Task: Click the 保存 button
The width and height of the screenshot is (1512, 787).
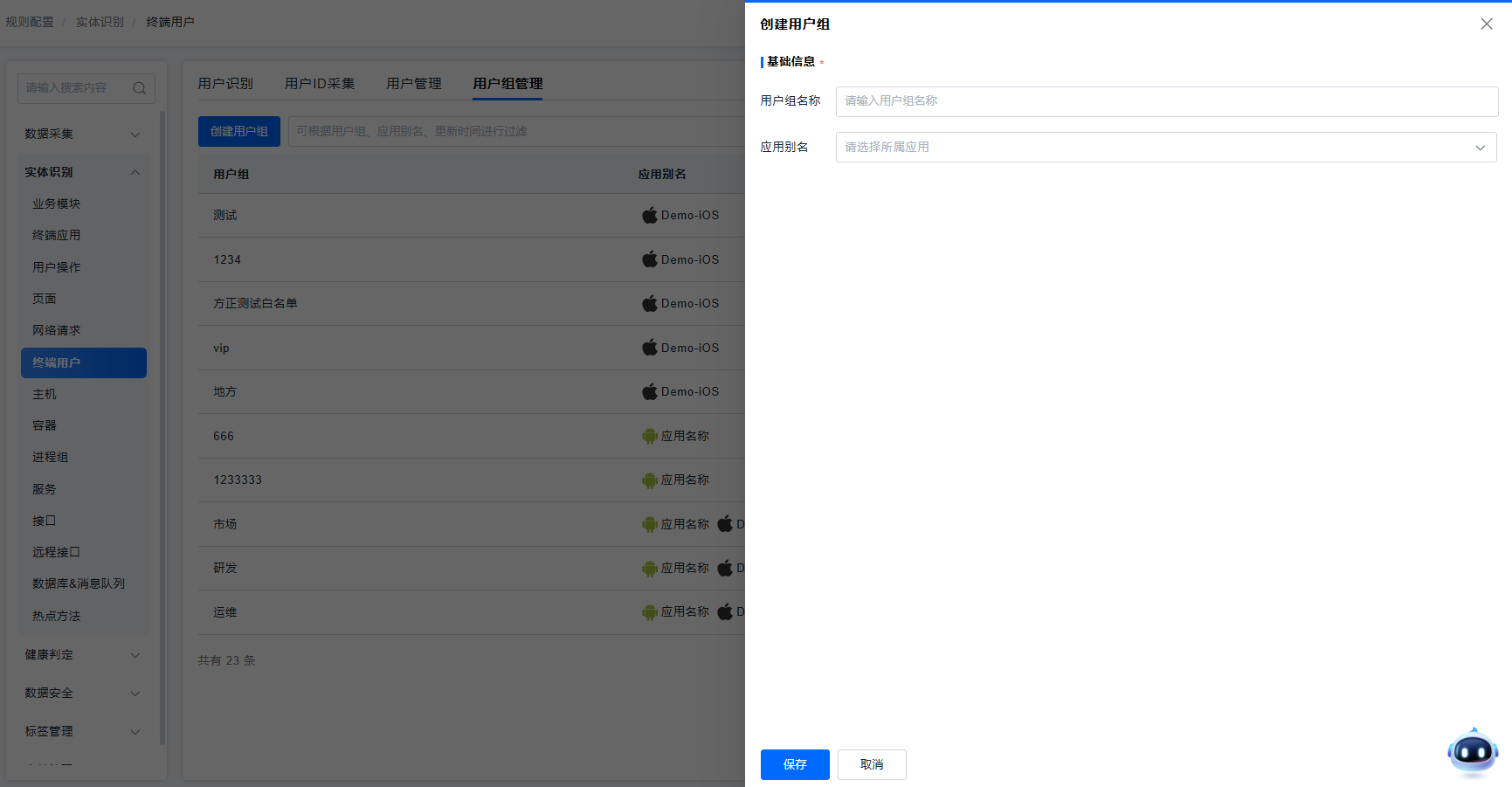Action: pos(794,764)
